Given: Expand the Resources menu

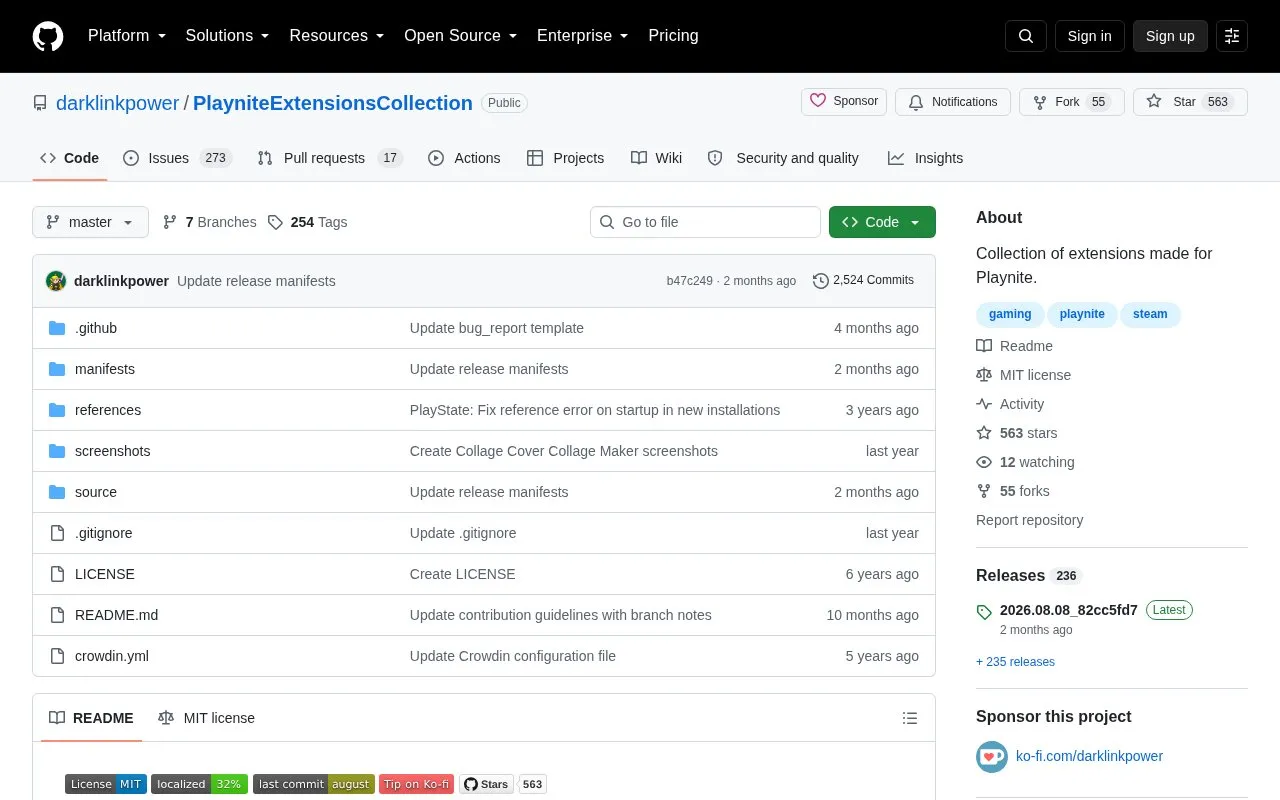Looking at the screenshot, I should coord(337,36).
